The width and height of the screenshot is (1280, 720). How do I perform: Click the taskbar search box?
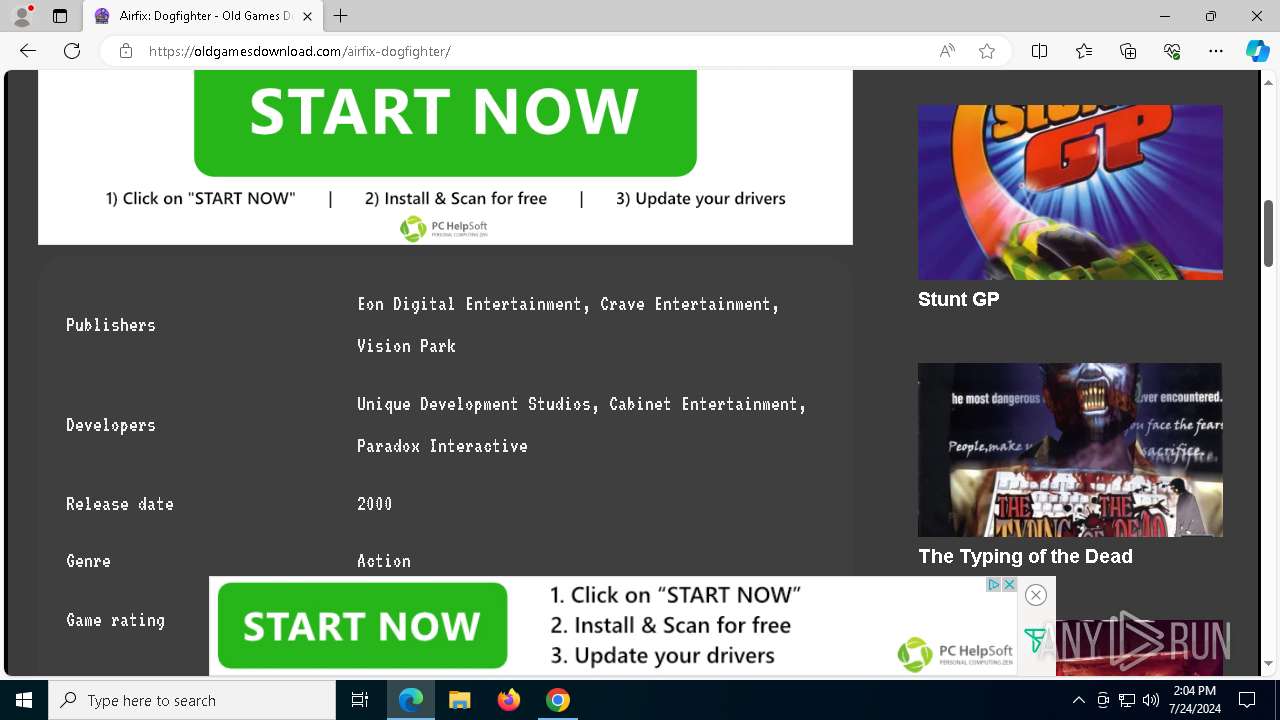coord(192,700)
